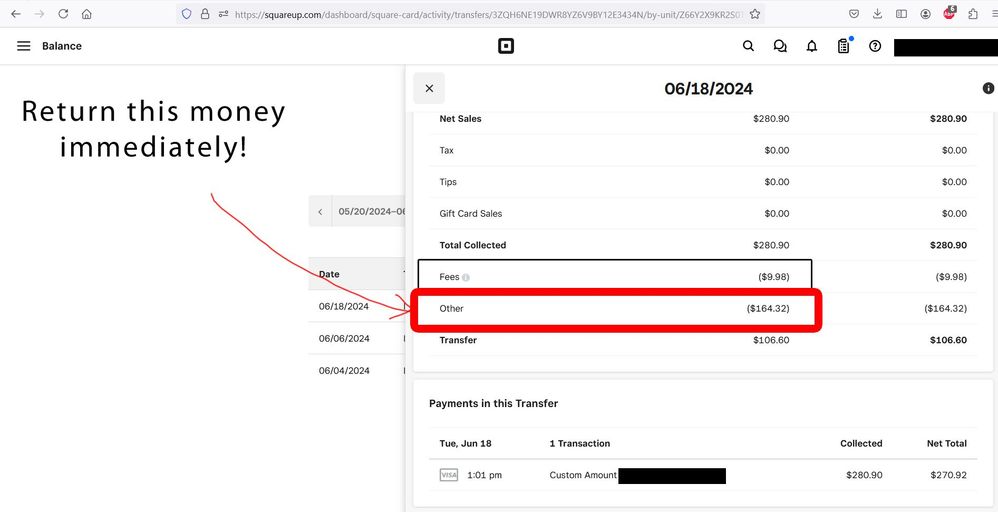Close the transfer details panel
Image resolution: width=998 pixels, height=512 pixels.
click(x=429, y=88)
